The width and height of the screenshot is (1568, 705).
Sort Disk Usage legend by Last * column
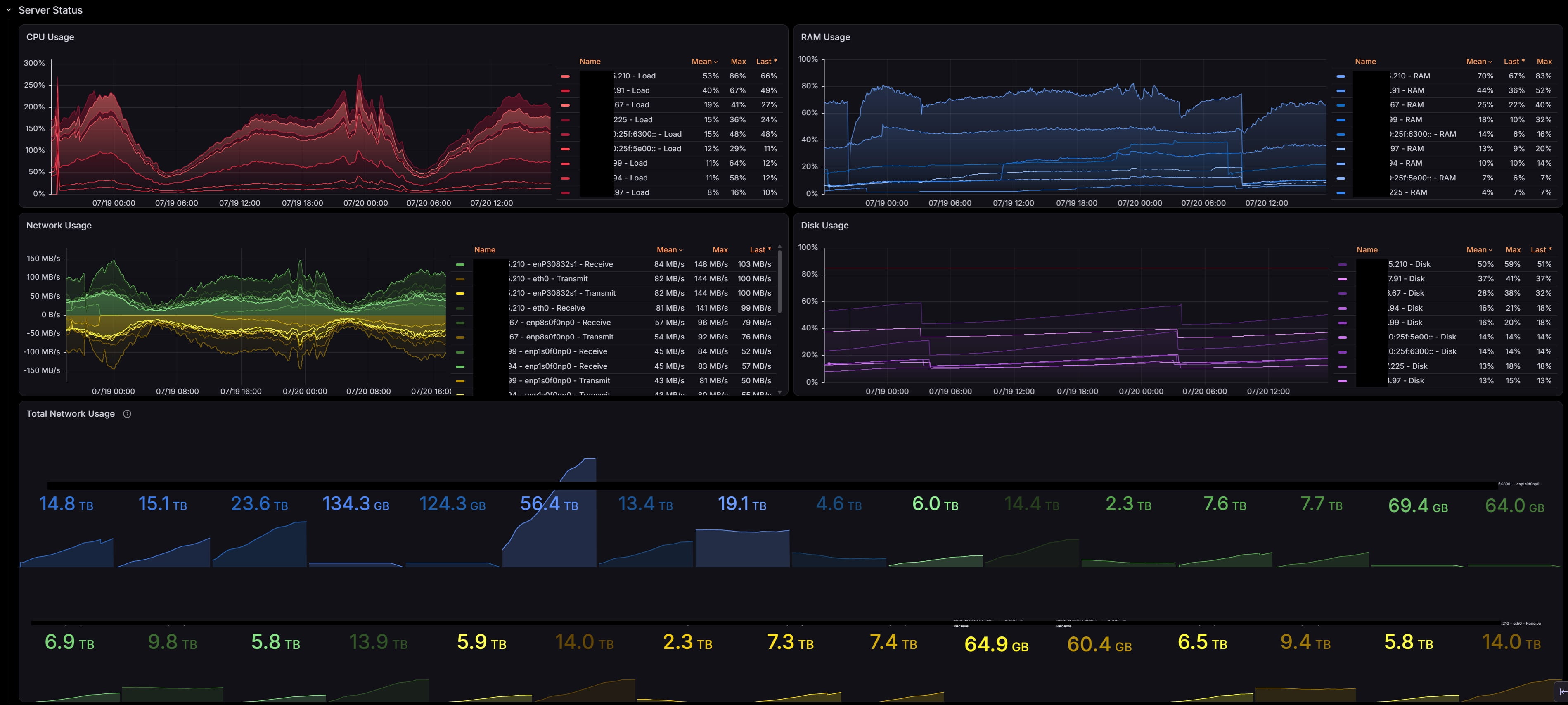pos(1541,249)
